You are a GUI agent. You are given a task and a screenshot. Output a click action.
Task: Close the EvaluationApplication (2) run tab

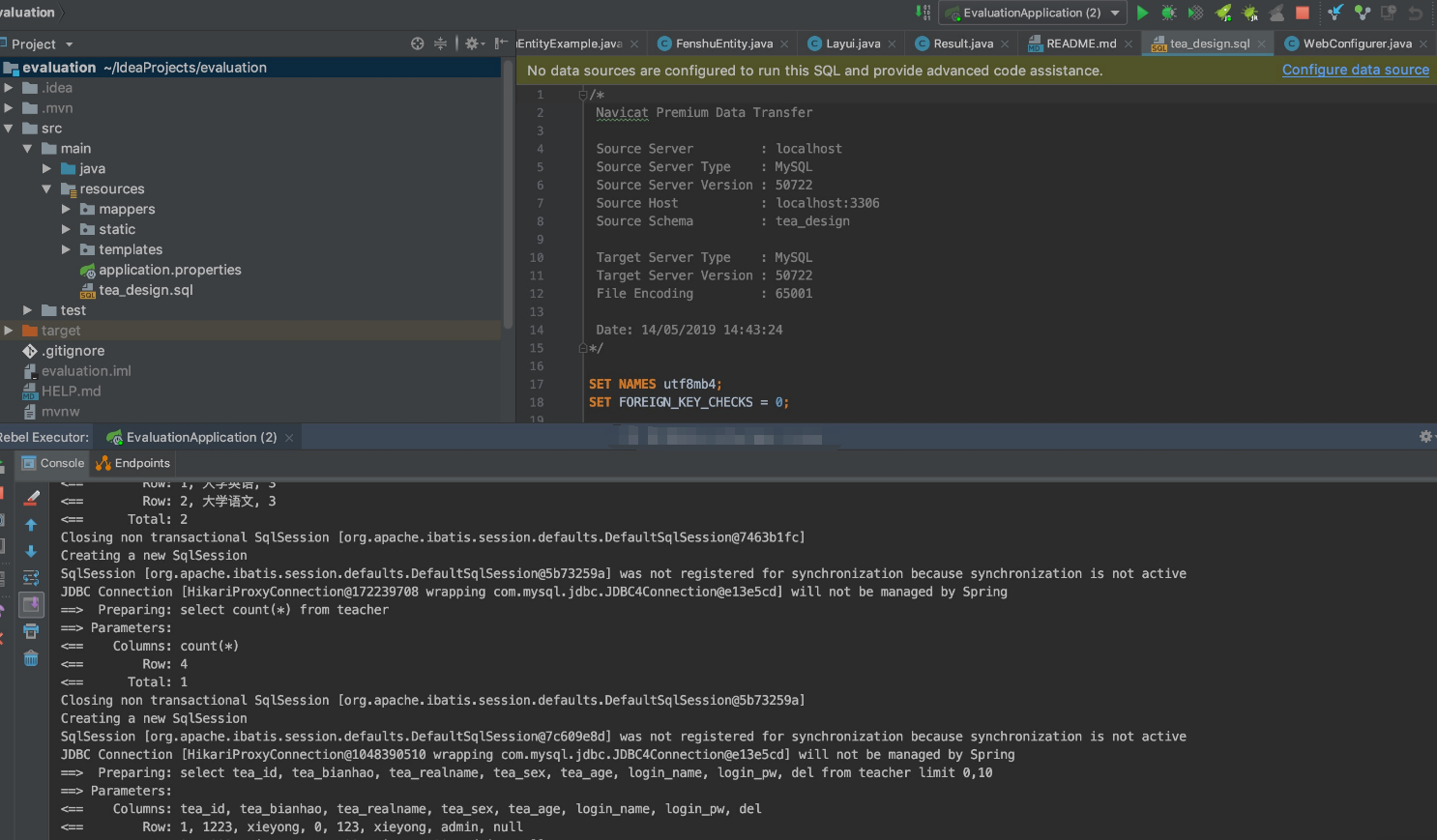tap(289, 438)
